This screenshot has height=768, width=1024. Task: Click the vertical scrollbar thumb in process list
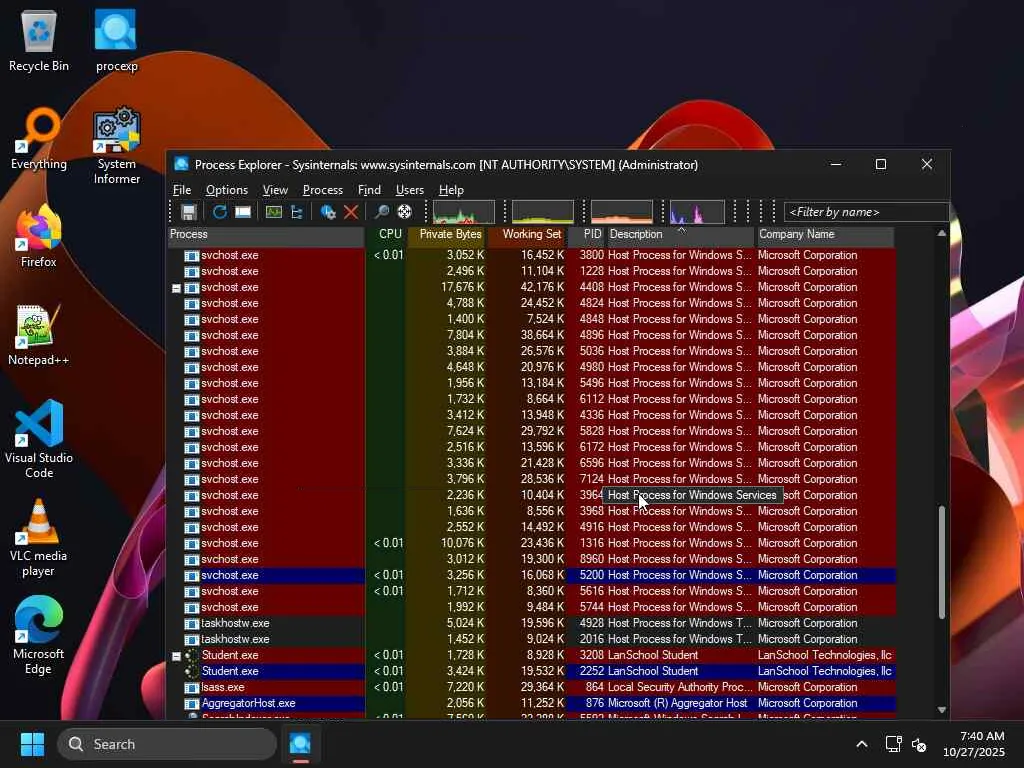click(x=942, y=562)
